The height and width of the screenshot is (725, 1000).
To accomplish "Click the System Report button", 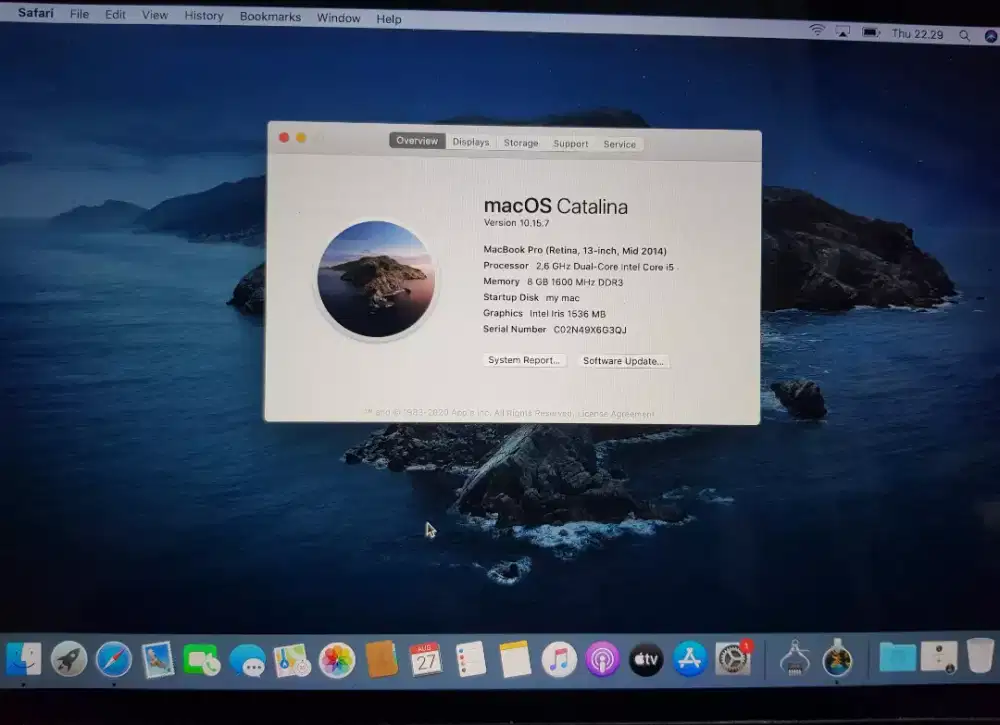I will pos(524,360).
